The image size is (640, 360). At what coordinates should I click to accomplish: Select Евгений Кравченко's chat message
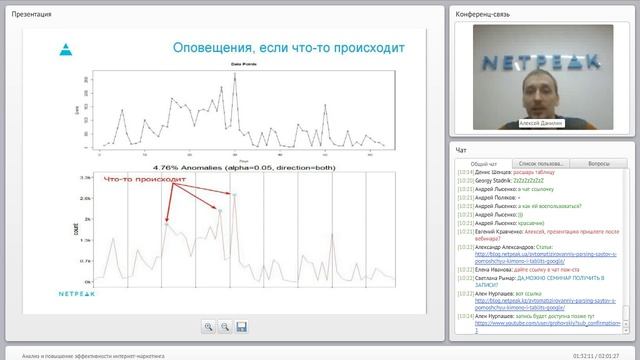coord(538,235)
